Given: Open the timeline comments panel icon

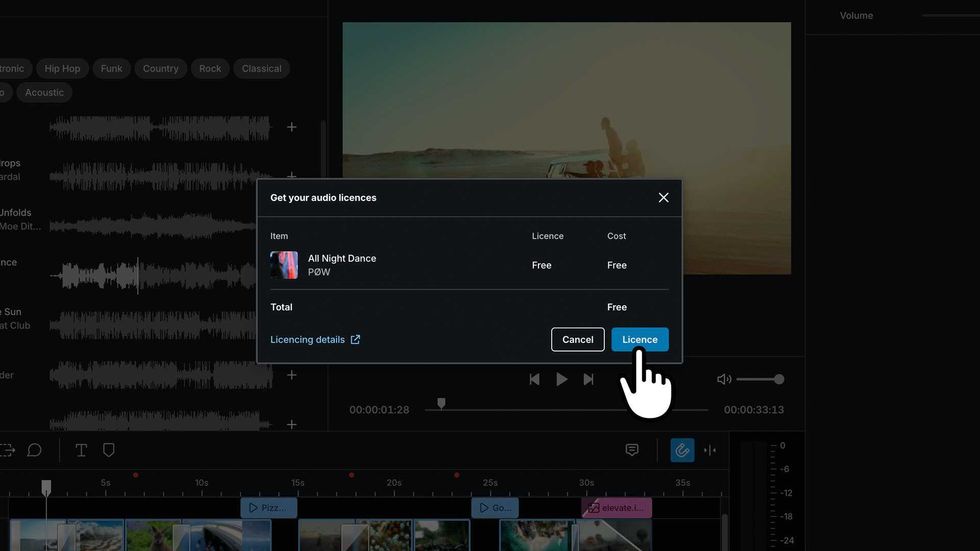Looking at the screenshot, I should click(x=632, y=450).
